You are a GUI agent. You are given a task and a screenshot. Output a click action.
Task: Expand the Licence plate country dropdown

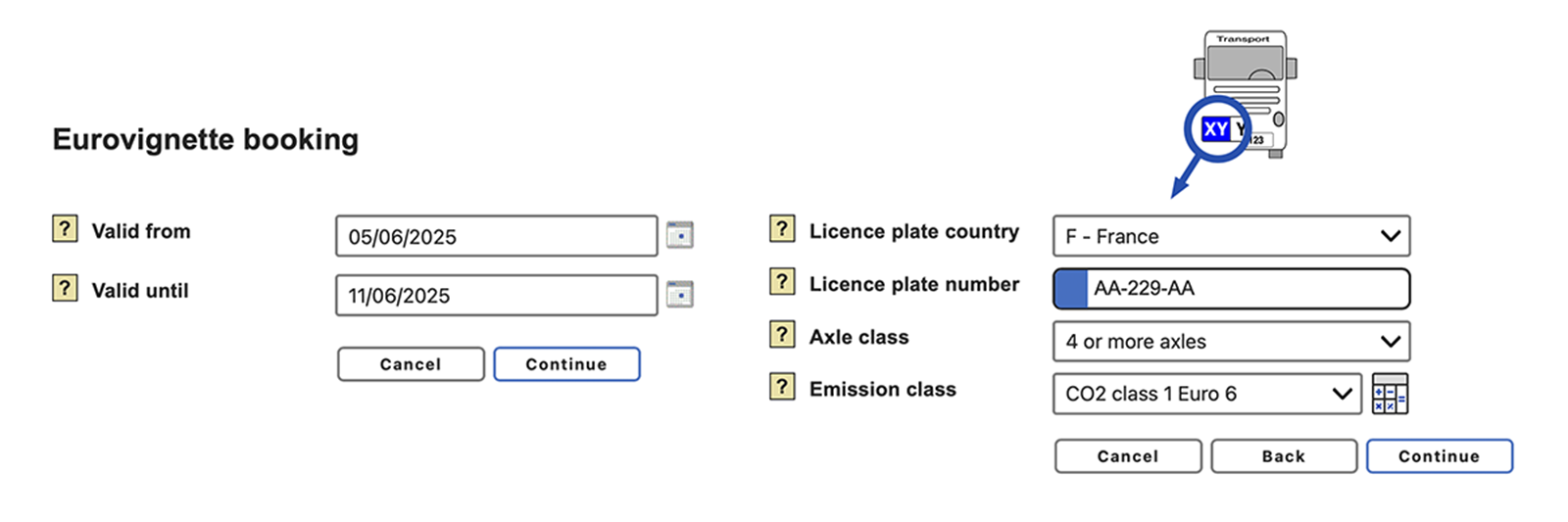(1231, 236)
